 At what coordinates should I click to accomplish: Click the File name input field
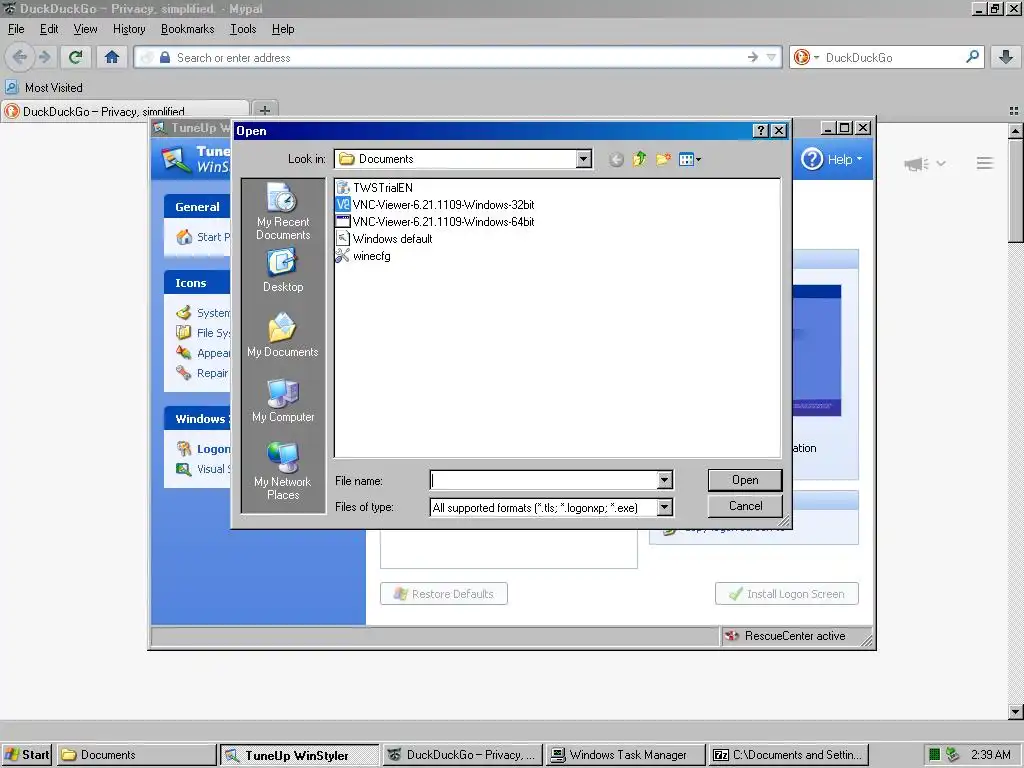pos(543,480)
